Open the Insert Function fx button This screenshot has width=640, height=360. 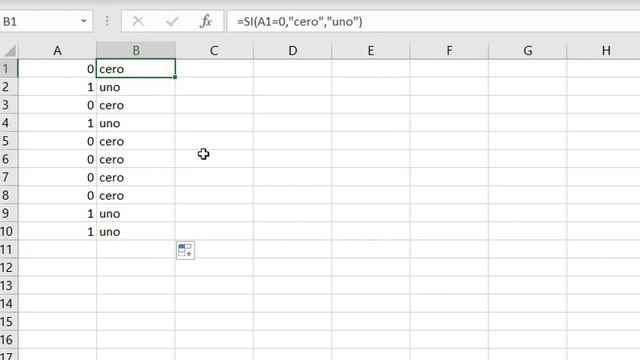(206, 21)
